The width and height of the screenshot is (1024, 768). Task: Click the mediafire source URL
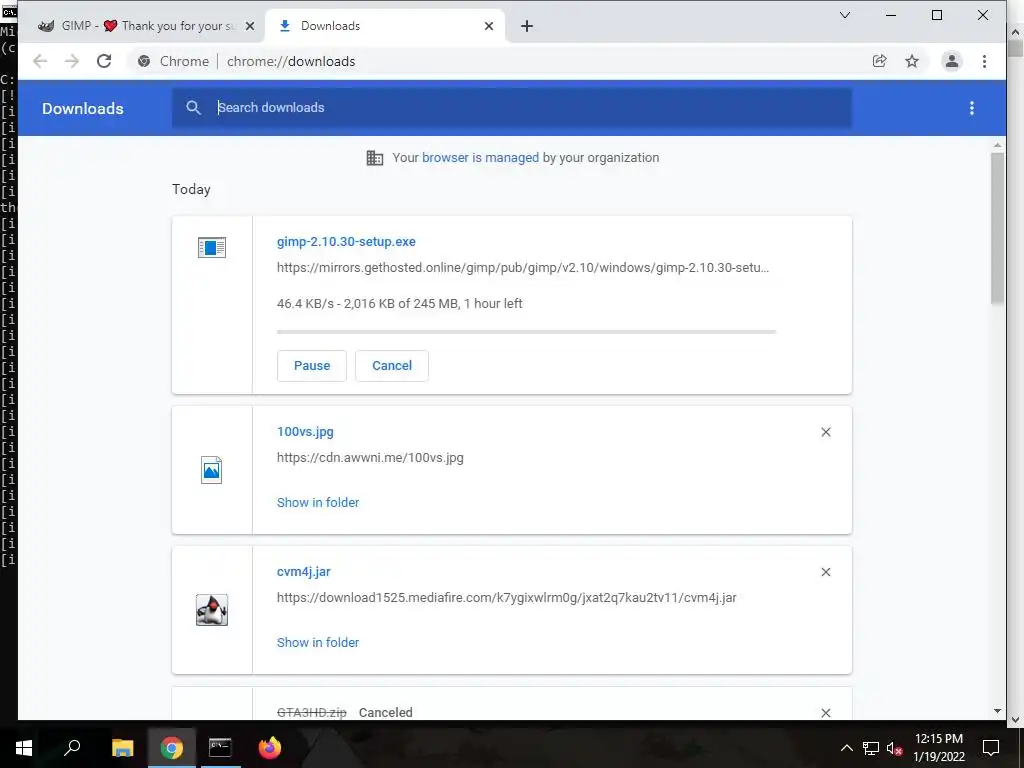[x=507, y=598]
